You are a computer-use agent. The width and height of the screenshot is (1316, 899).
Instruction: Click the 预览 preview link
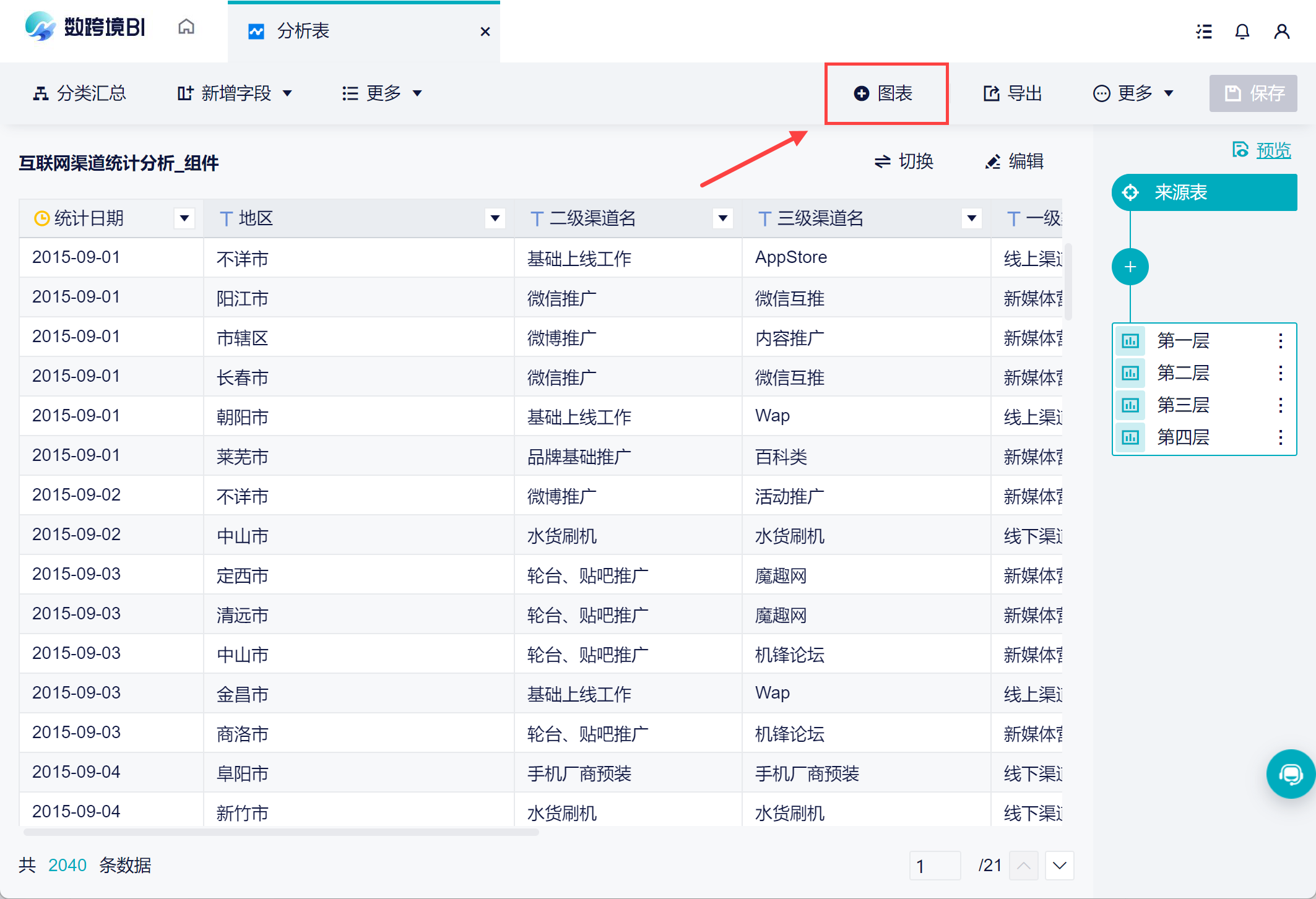[1273, 150]
